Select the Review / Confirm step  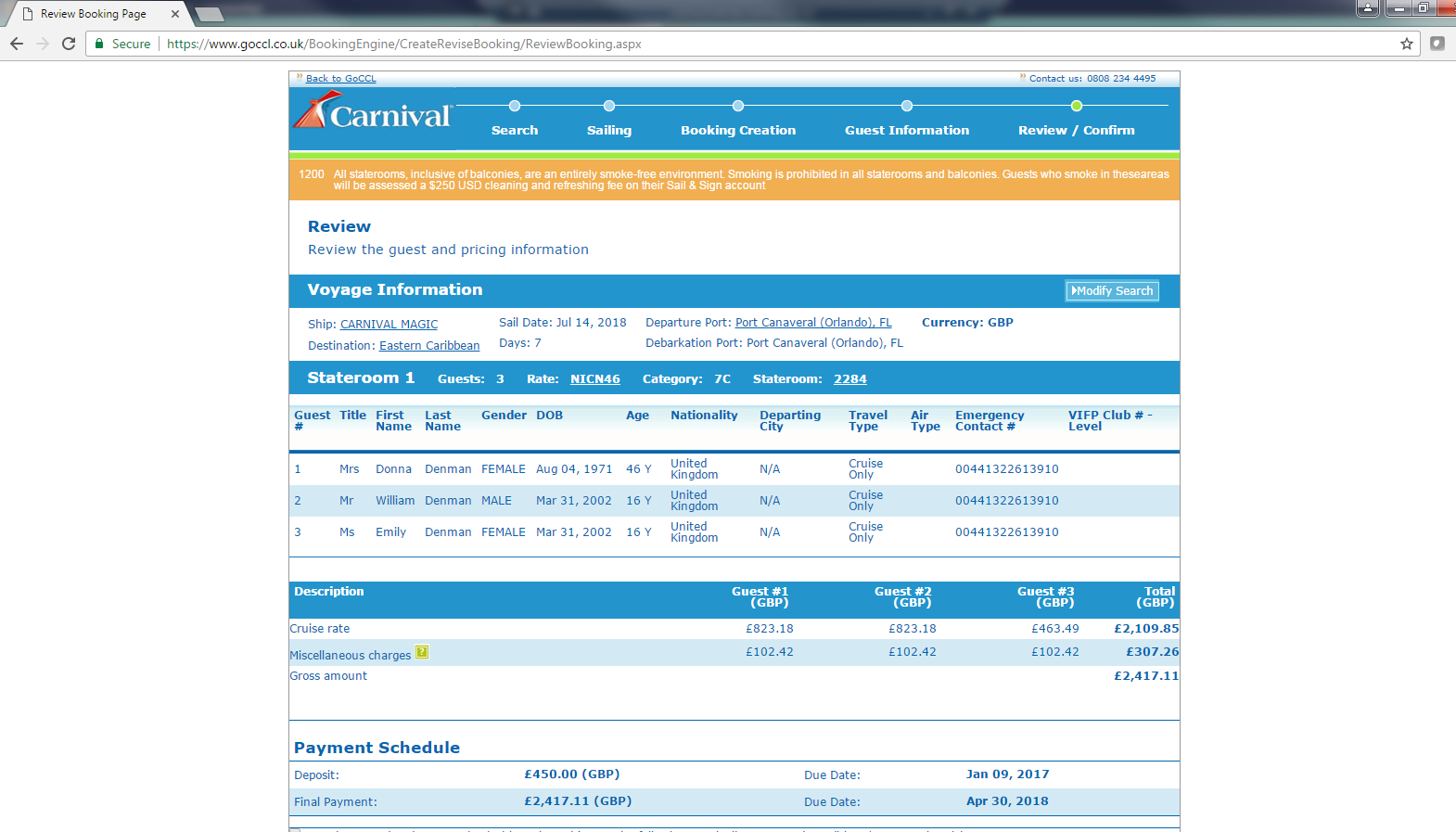(1077, 131)
